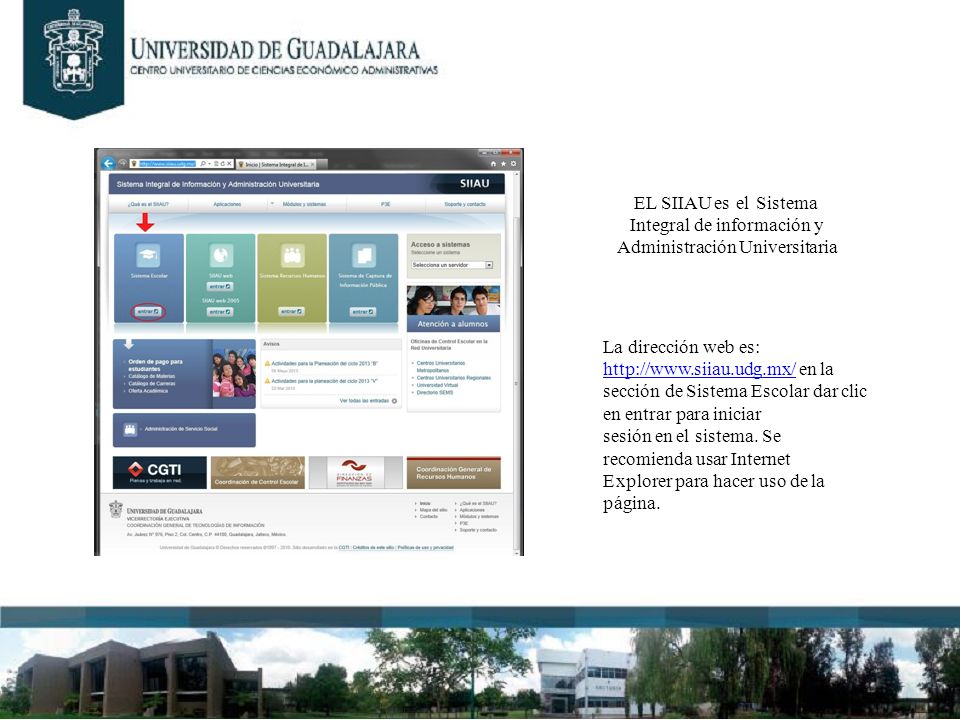Click warning icon beside ciclo 2013 "B" notice

pyautogui.click(x=267, y=364)
